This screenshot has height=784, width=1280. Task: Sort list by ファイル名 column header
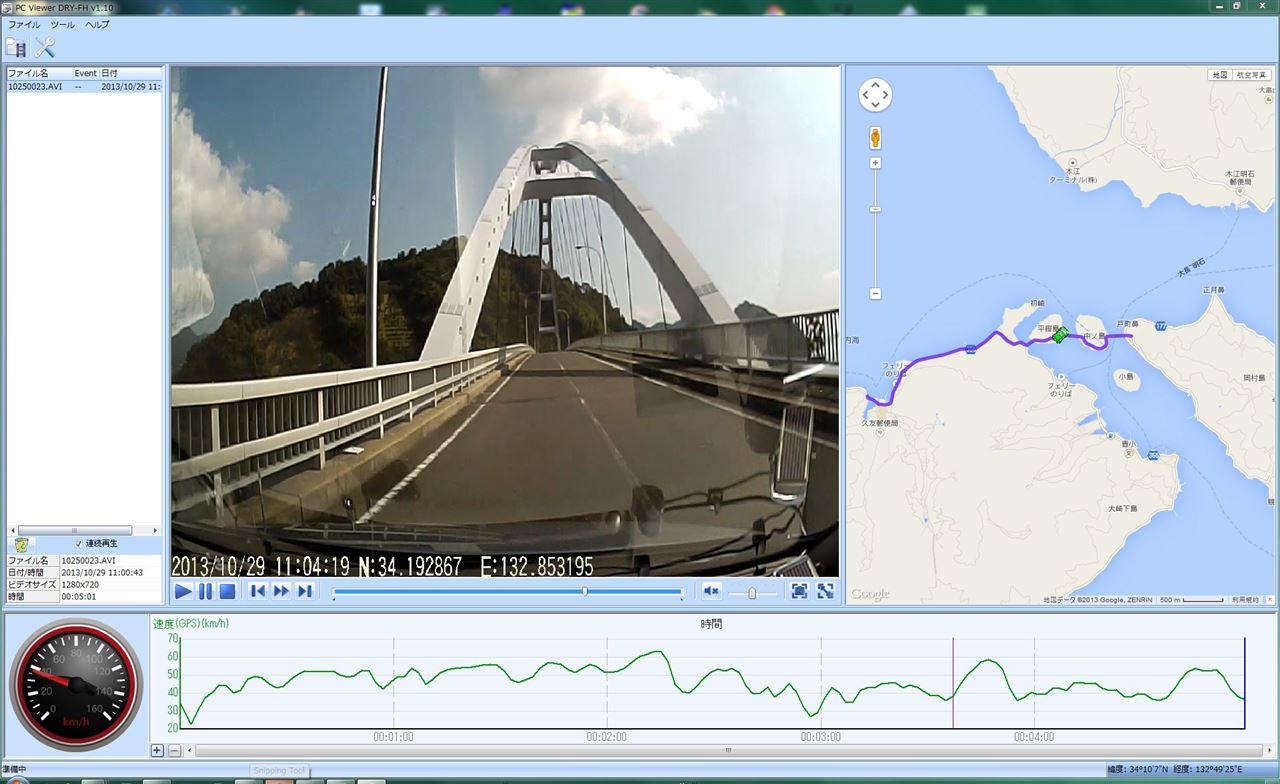point(39,73)
